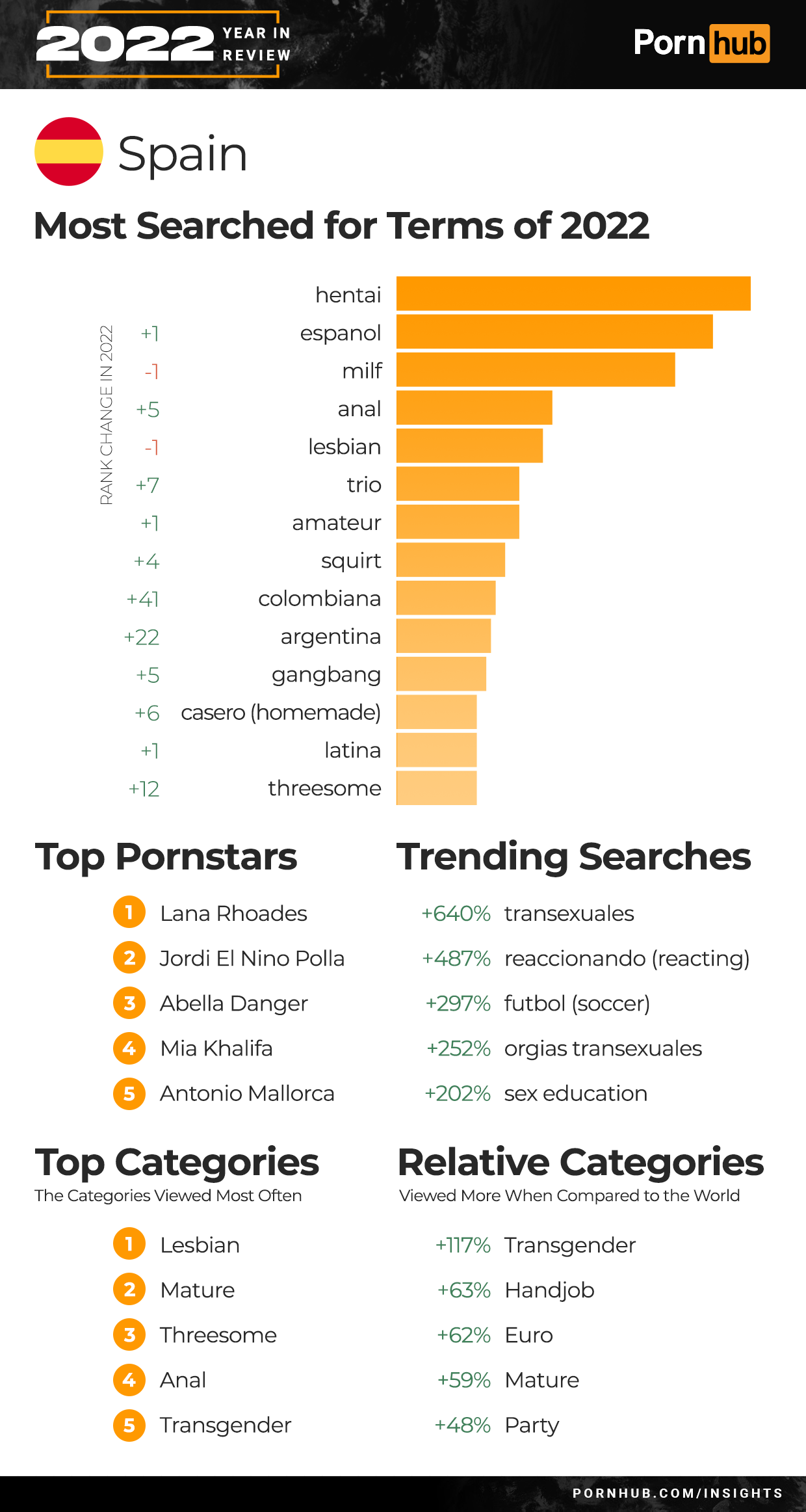806x1512 pixels.
Task: Click the number 2 badge beside Mature
Action: (129, 1289)
